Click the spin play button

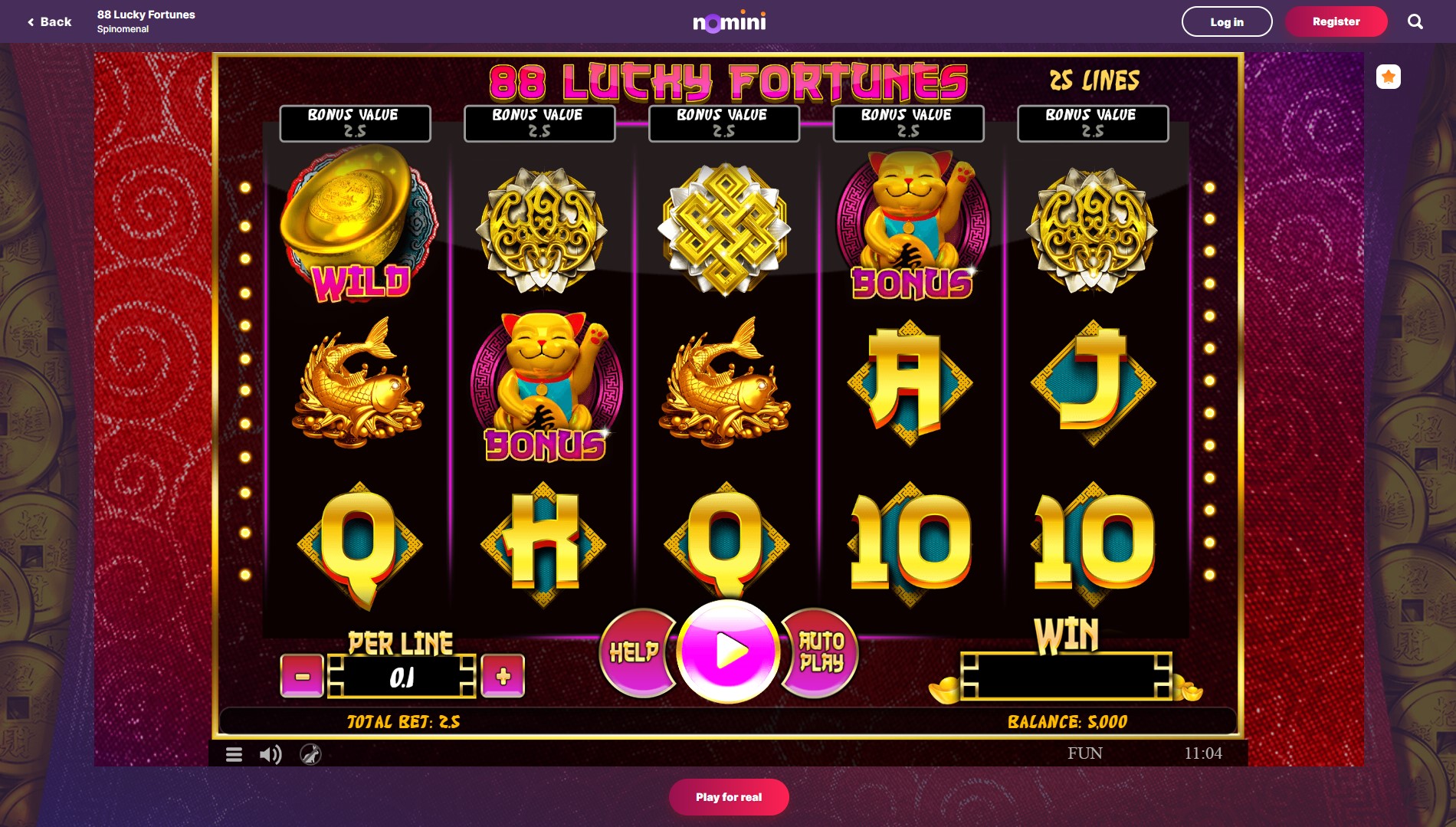point(728,651)
